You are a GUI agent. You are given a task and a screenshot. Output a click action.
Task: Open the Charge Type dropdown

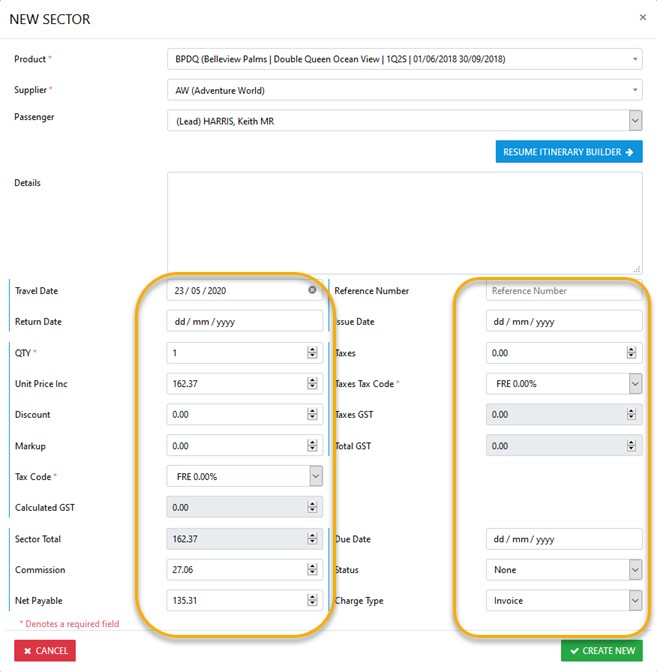[634, 601]
